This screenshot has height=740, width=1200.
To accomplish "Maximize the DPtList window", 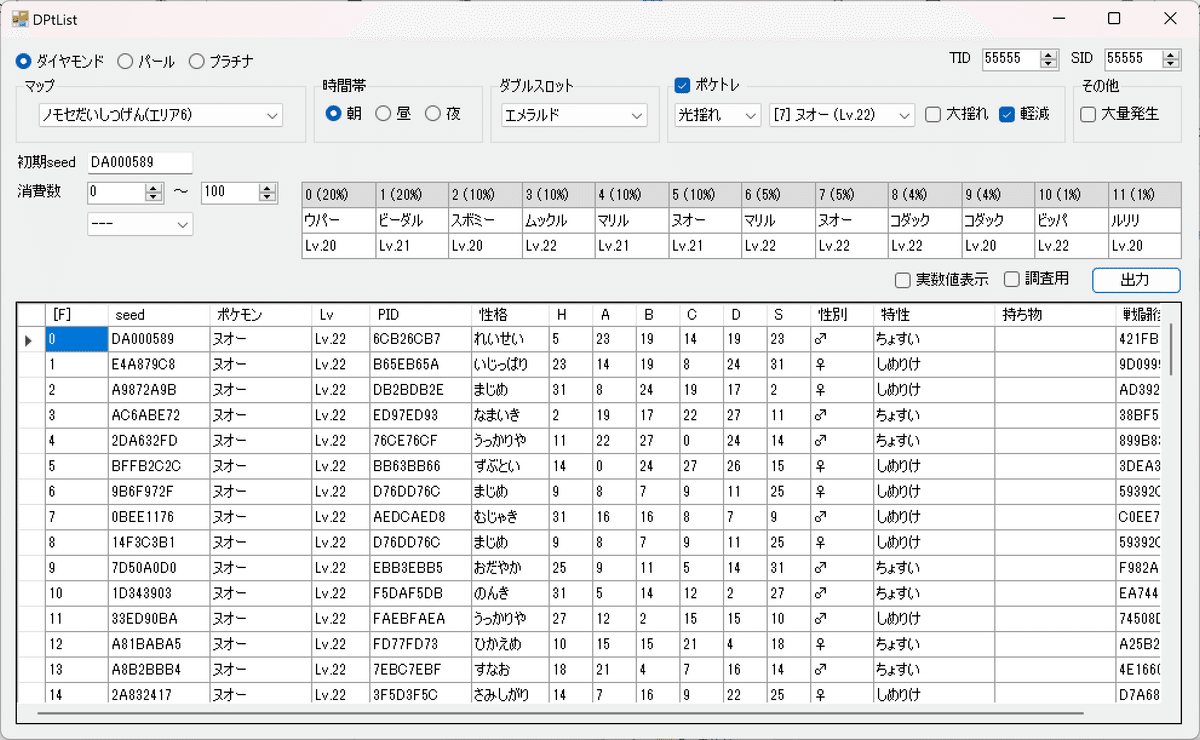I will [1114, 18].
